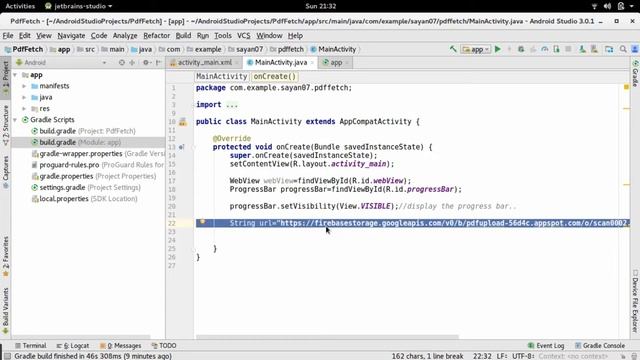Image resolution: width=640 pixels, height=360 pixels.
Task: Click the intention bulb icon on line 22
Action: click(x=202, y=222)
